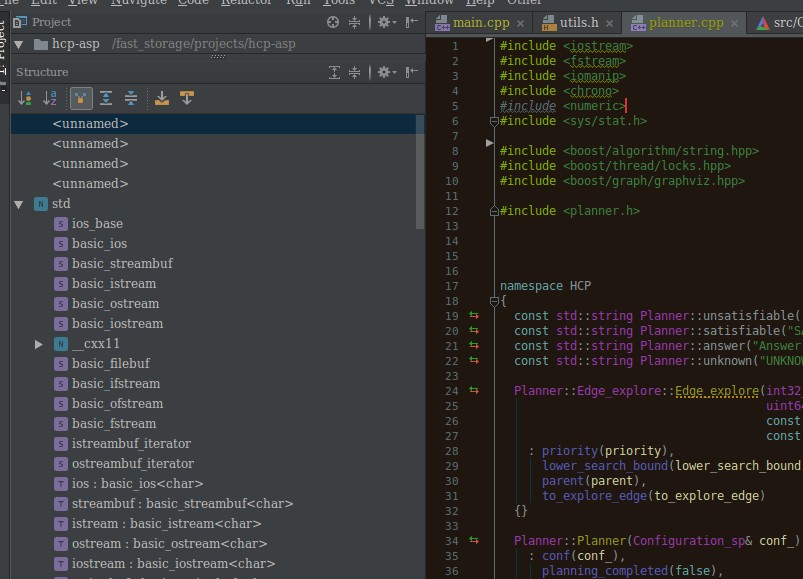The width and height of the screenshot is (803, 579).
Task: Close the utils.h tab
Action: pos(609,24)
